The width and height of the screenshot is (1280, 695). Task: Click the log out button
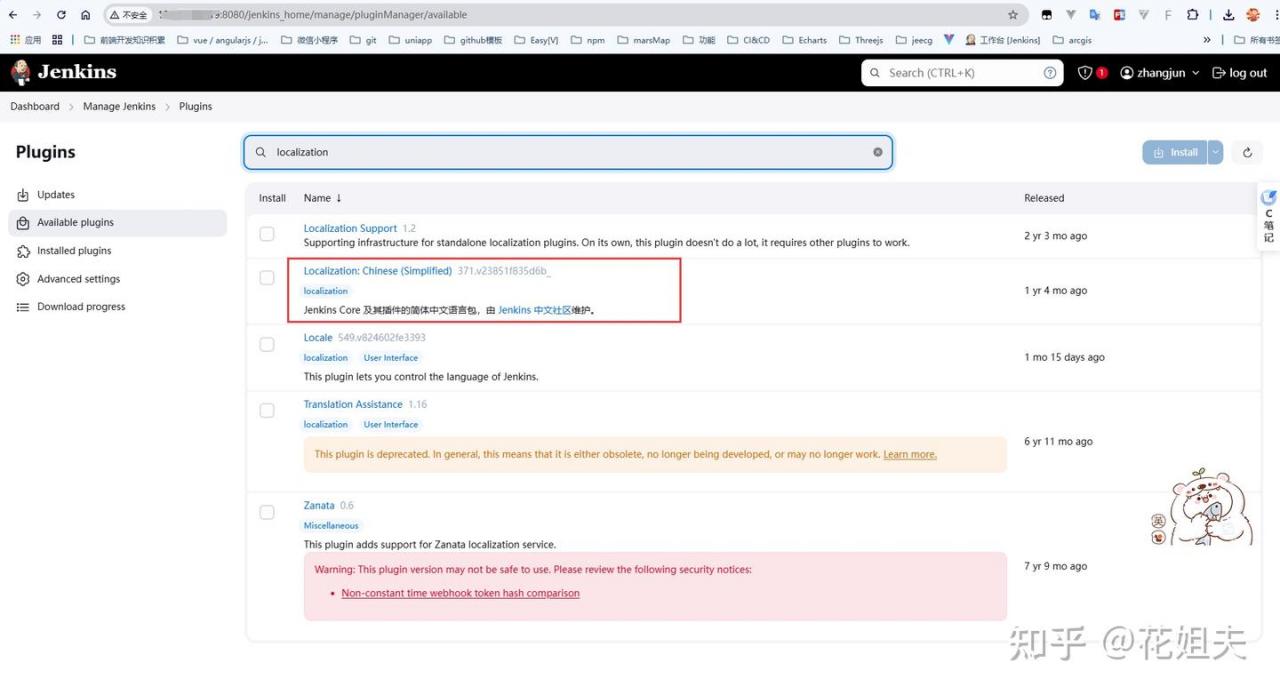(1240, 73)
